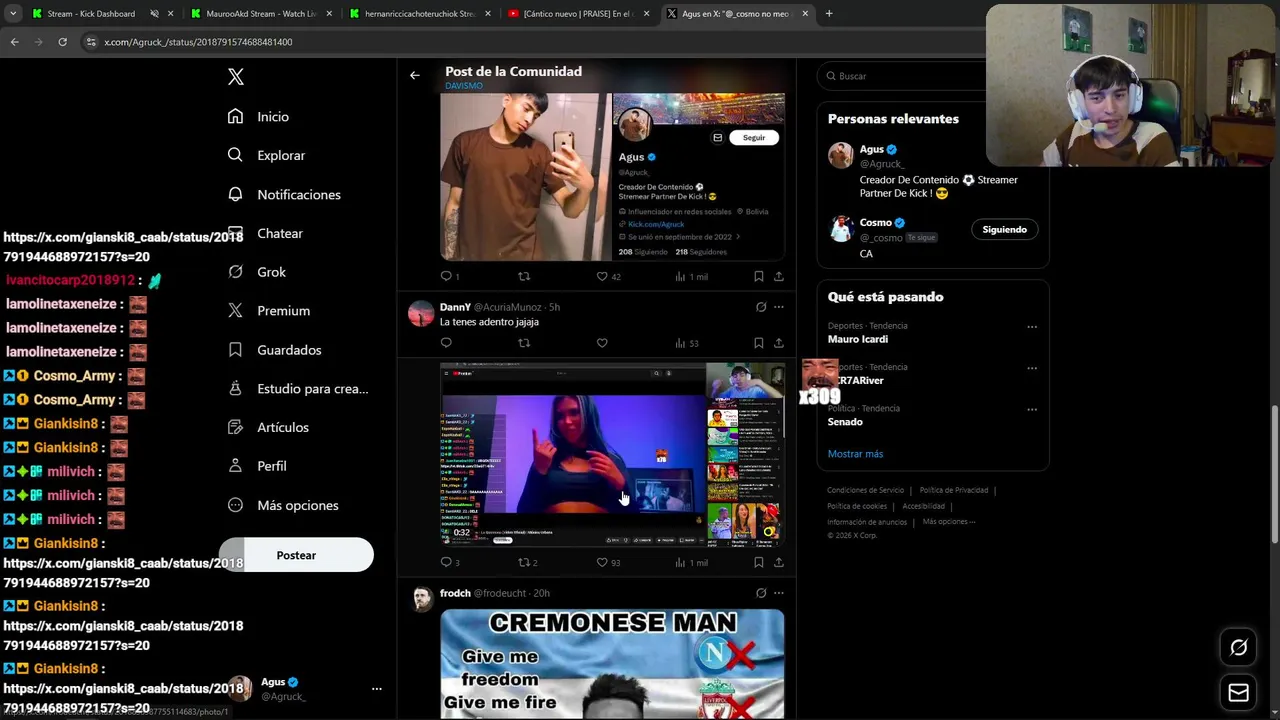
Task: Share the video post with 93 likes
Action: point(779,562)
